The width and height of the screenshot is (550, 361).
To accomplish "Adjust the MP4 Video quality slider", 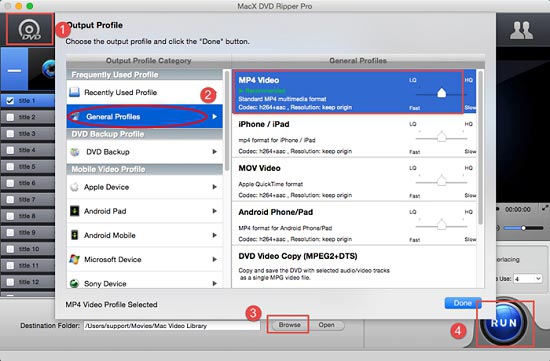I will click(x=441, y=93).
